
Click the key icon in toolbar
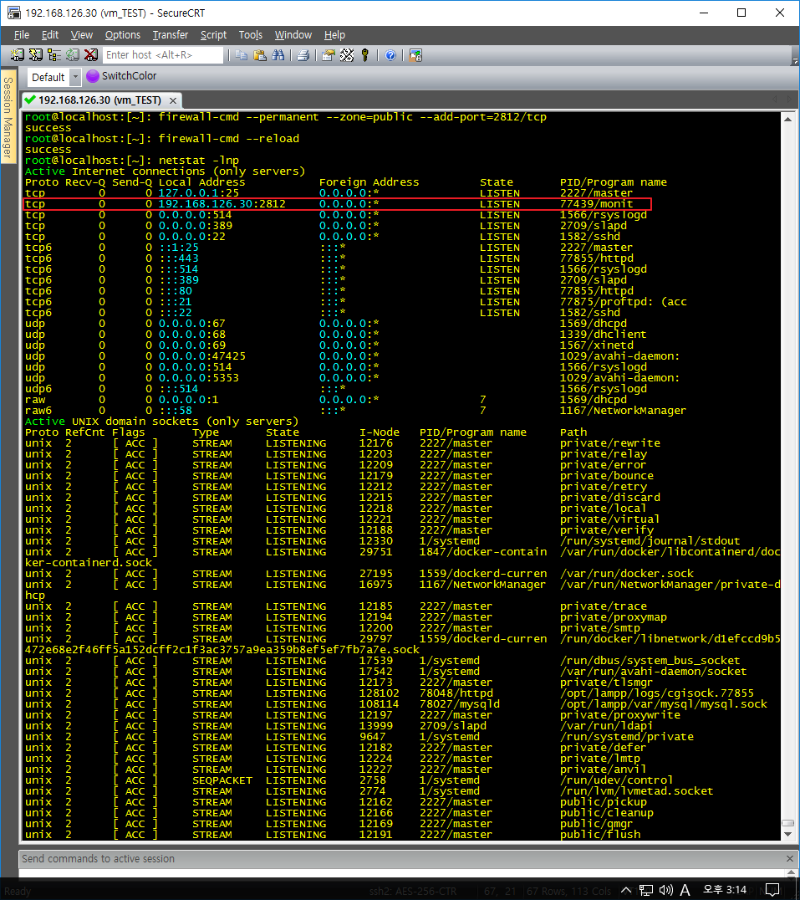(365, 55)
